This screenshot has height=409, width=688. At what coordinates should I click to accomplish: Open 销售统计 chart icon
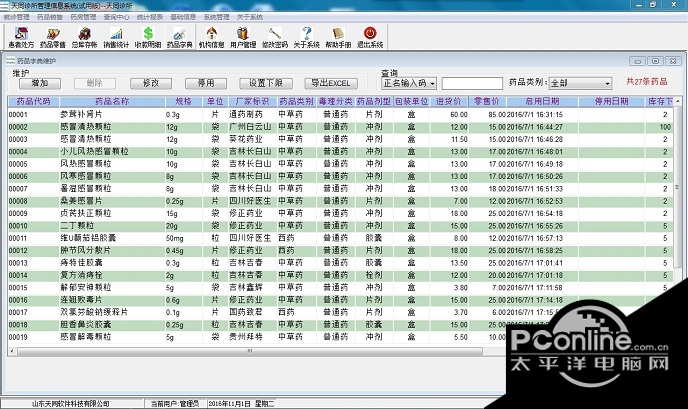(x=116, y=37)
